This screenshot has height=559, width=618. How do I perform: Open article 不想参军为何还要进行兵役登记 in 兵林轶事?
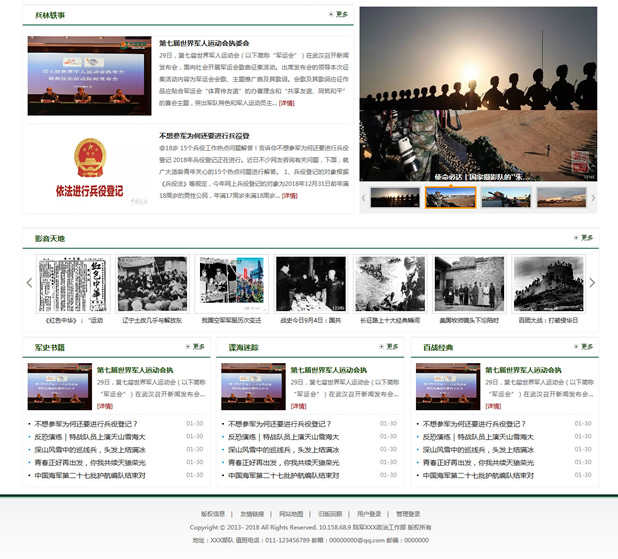(x=204, y=135)
